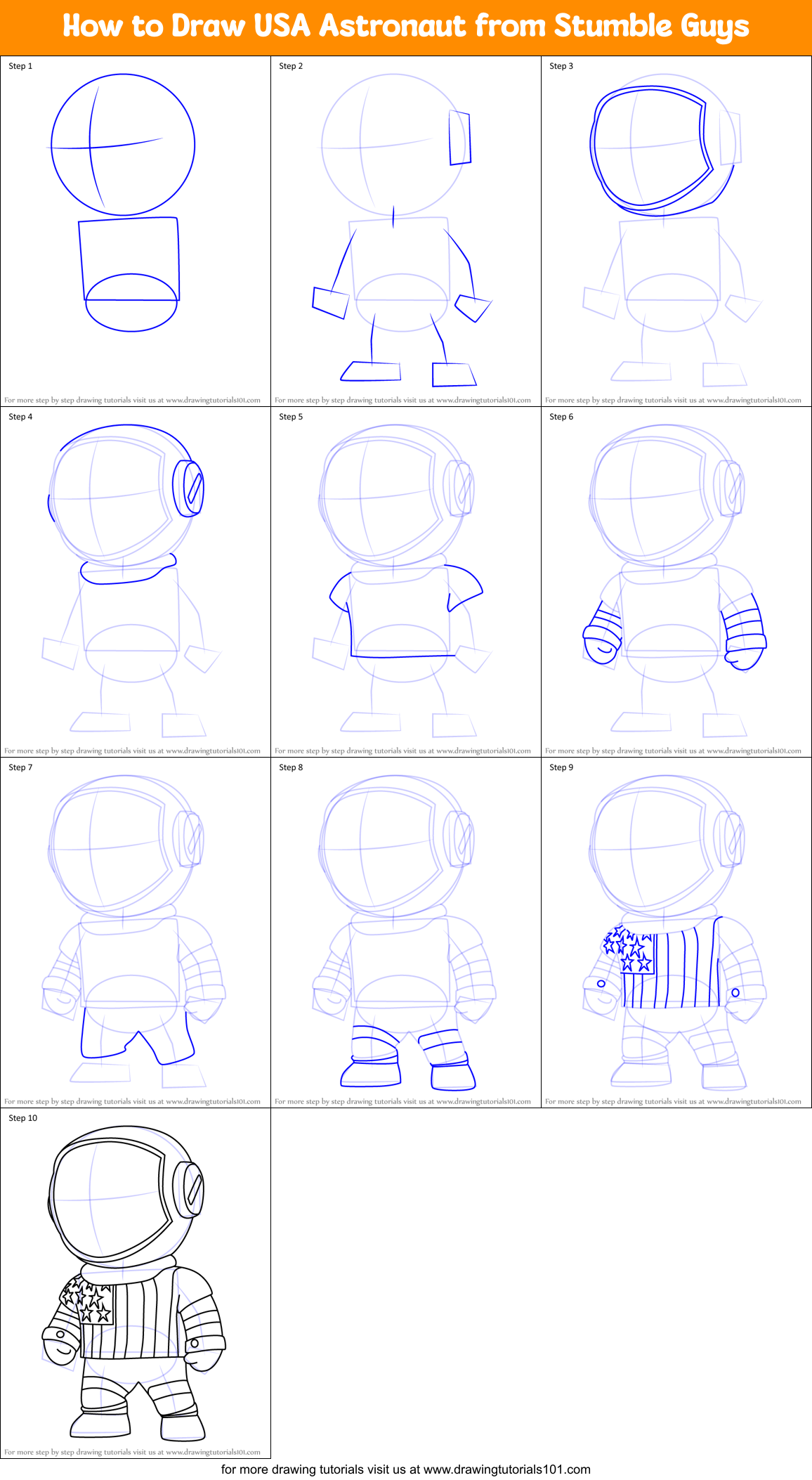Click the Step 8 boots drawing
The height and width of the screenshot is (1480, 812).
point(407,1058)
